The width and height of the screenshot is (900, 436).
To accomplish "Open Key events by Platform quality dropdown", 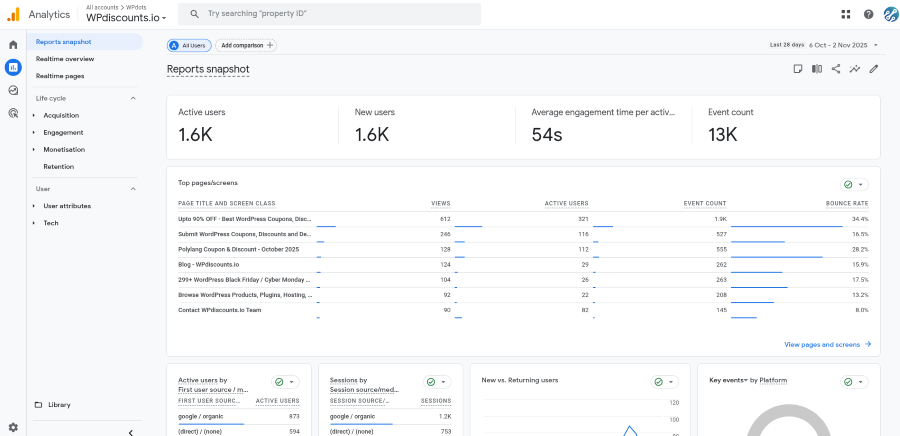I will 854,382.
